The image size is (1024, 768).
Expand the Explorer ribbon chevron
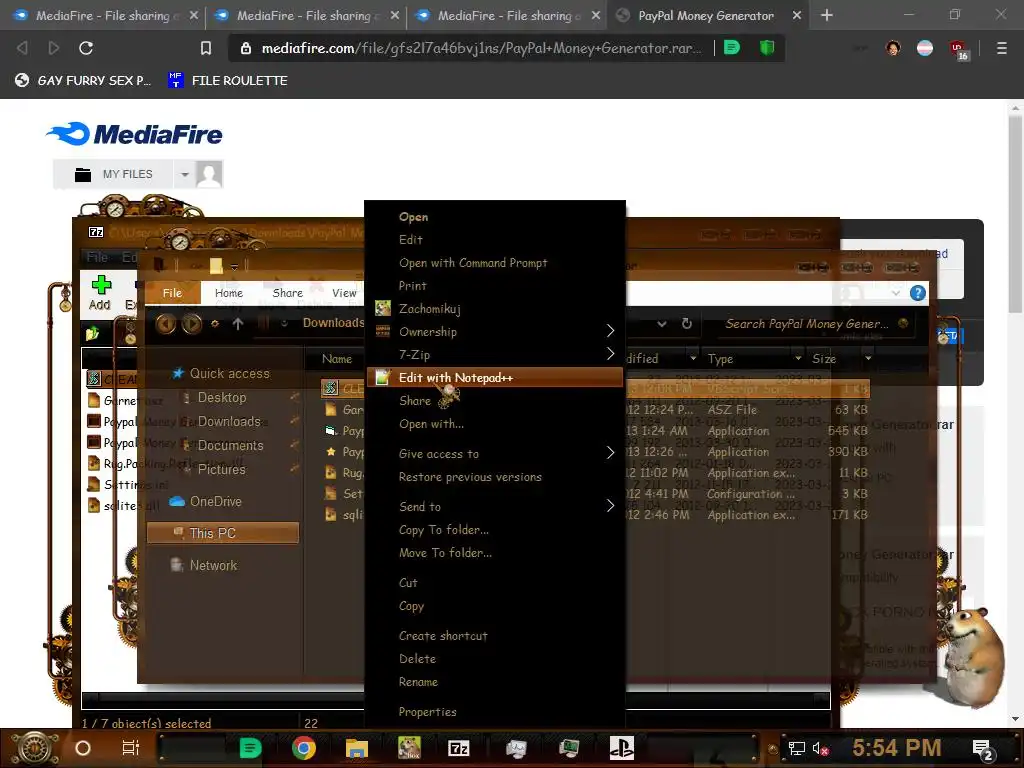pos(895,293)
